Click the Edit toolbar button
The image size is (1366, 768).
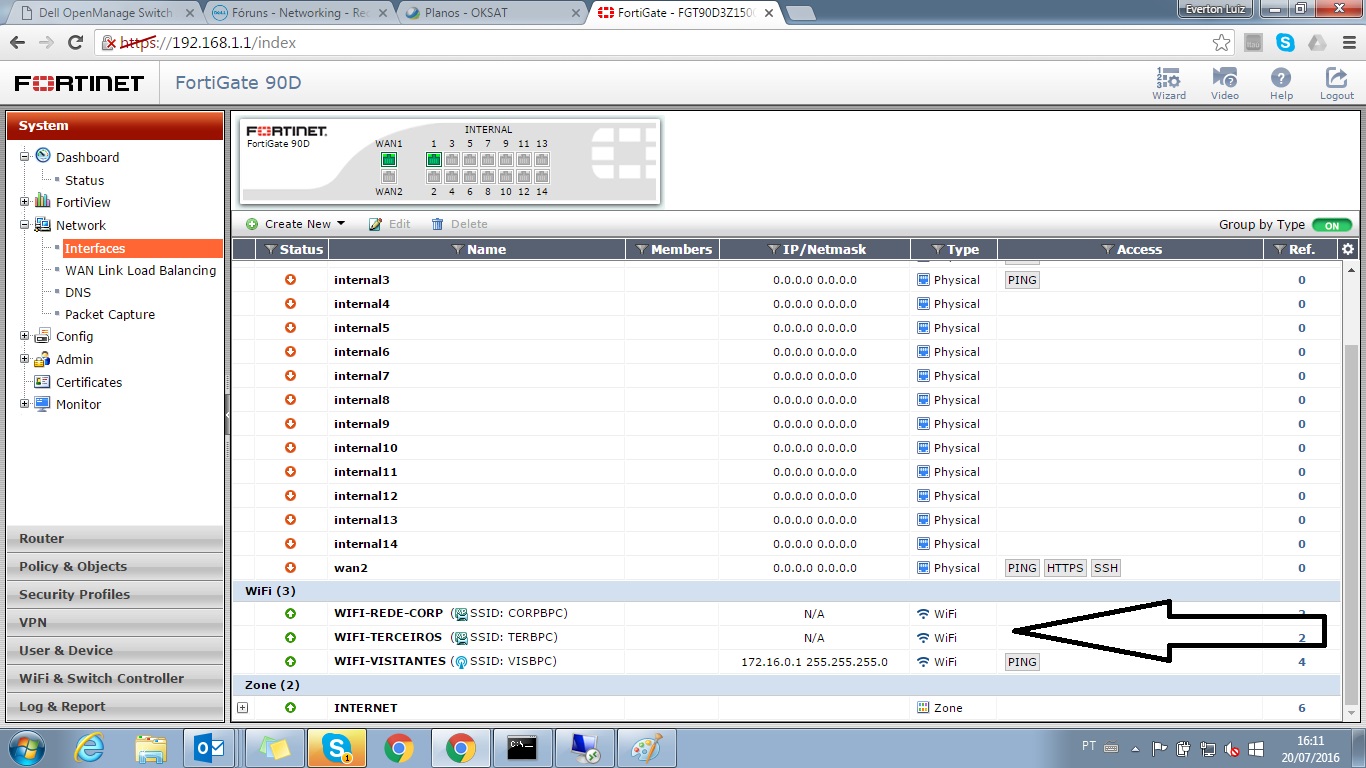pyautogui.click(x=390, y=224)
